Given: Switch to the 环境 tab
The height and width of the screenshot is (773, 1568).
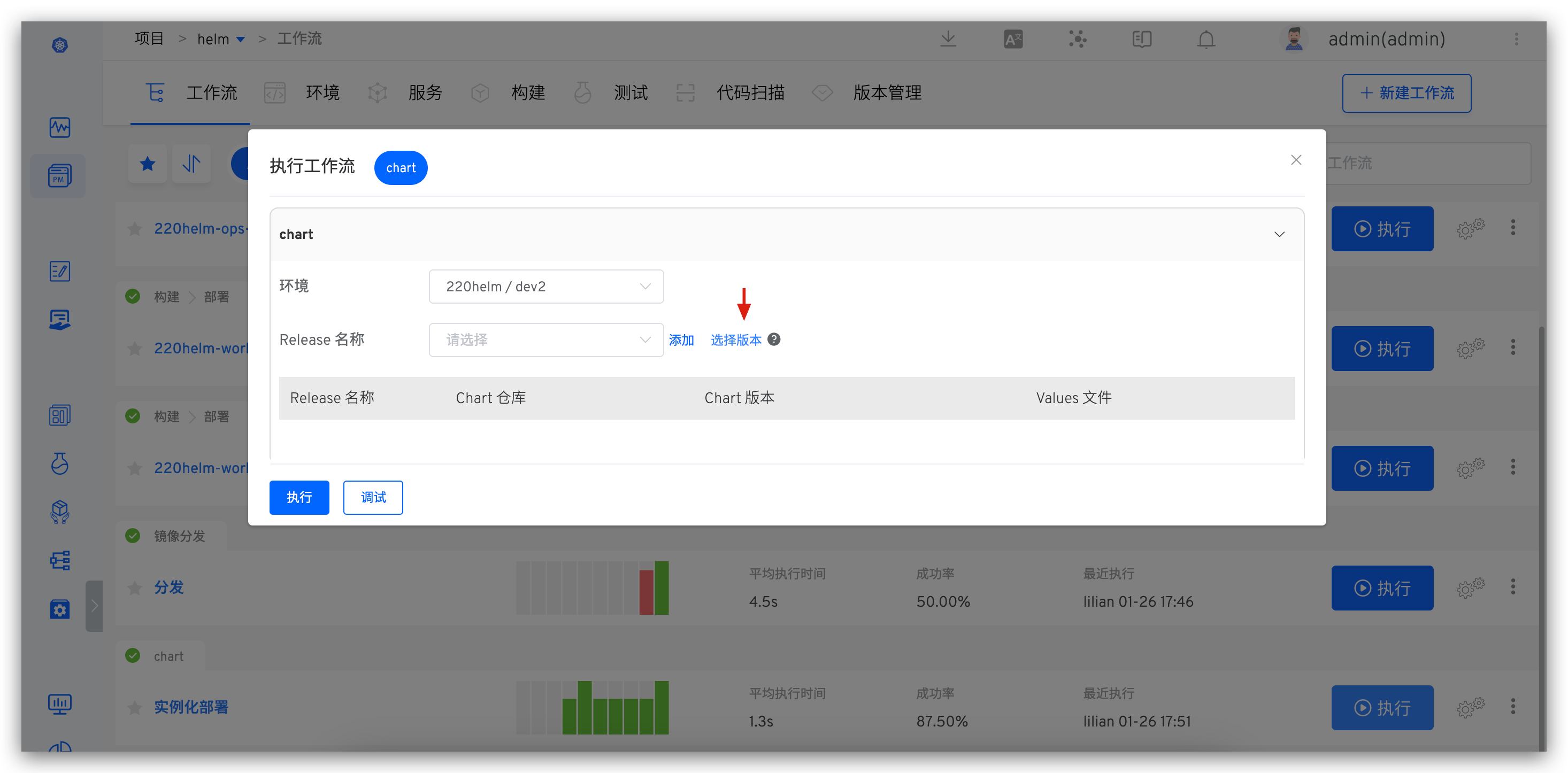Looking at the screenshot, I should point(322,93).
